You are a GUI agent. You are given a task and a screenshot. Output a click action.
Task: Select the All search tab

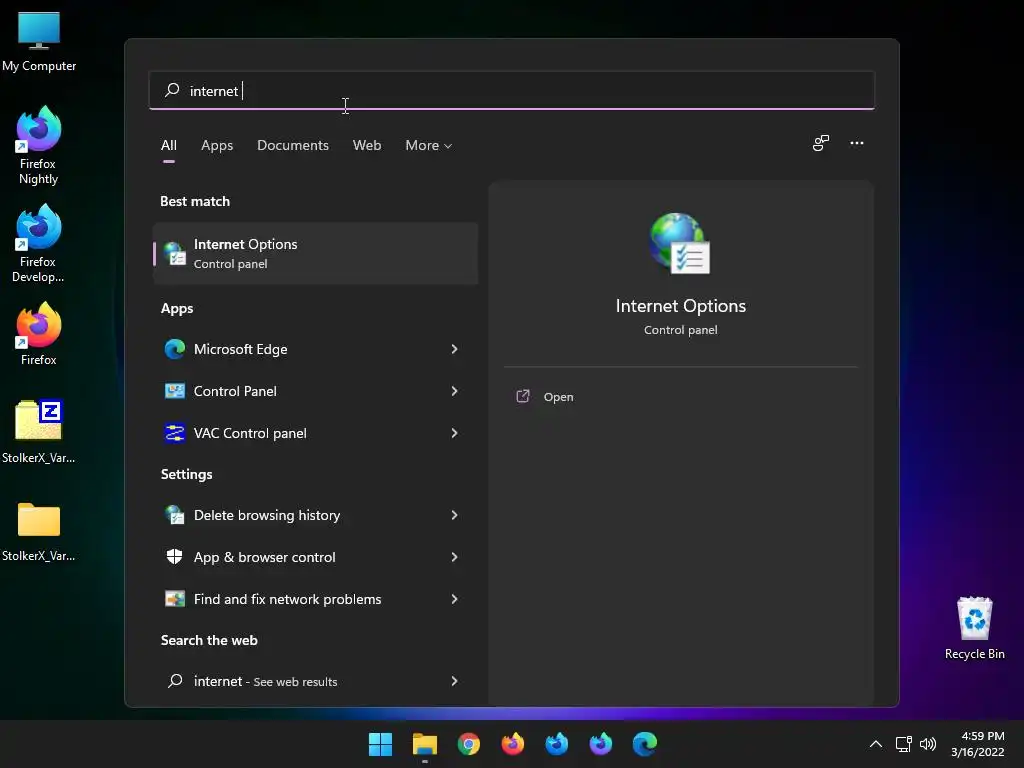168,146
